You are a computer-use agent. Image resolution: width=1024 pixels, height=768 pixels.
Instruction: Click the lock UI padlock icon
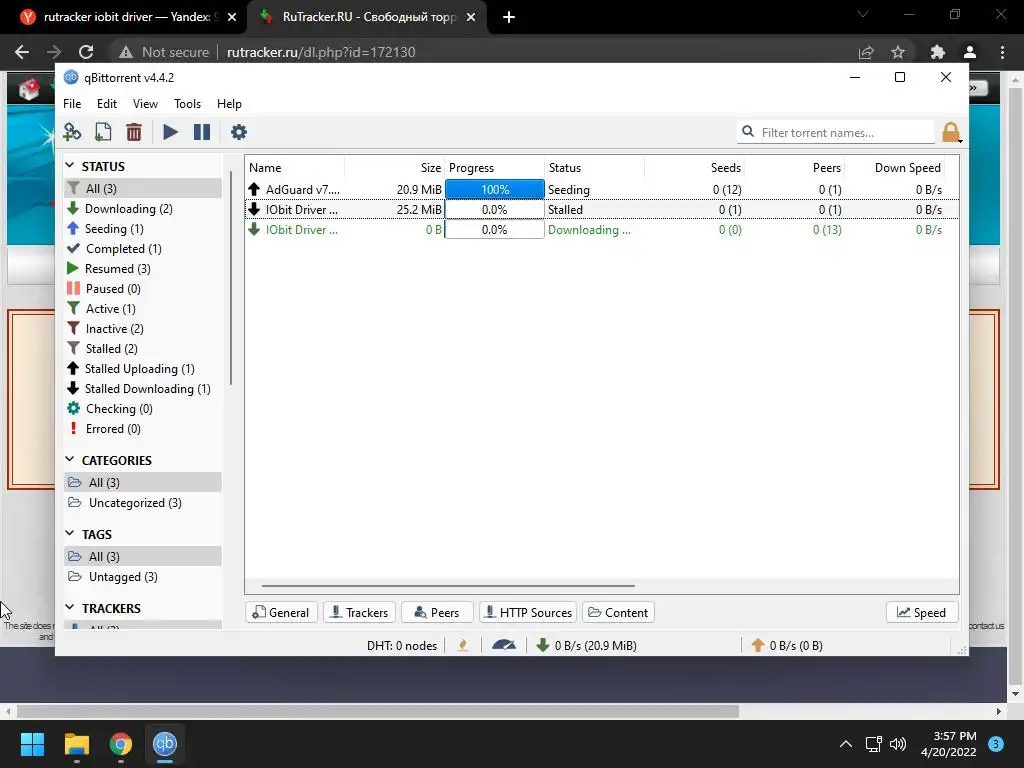coord(952,132)
